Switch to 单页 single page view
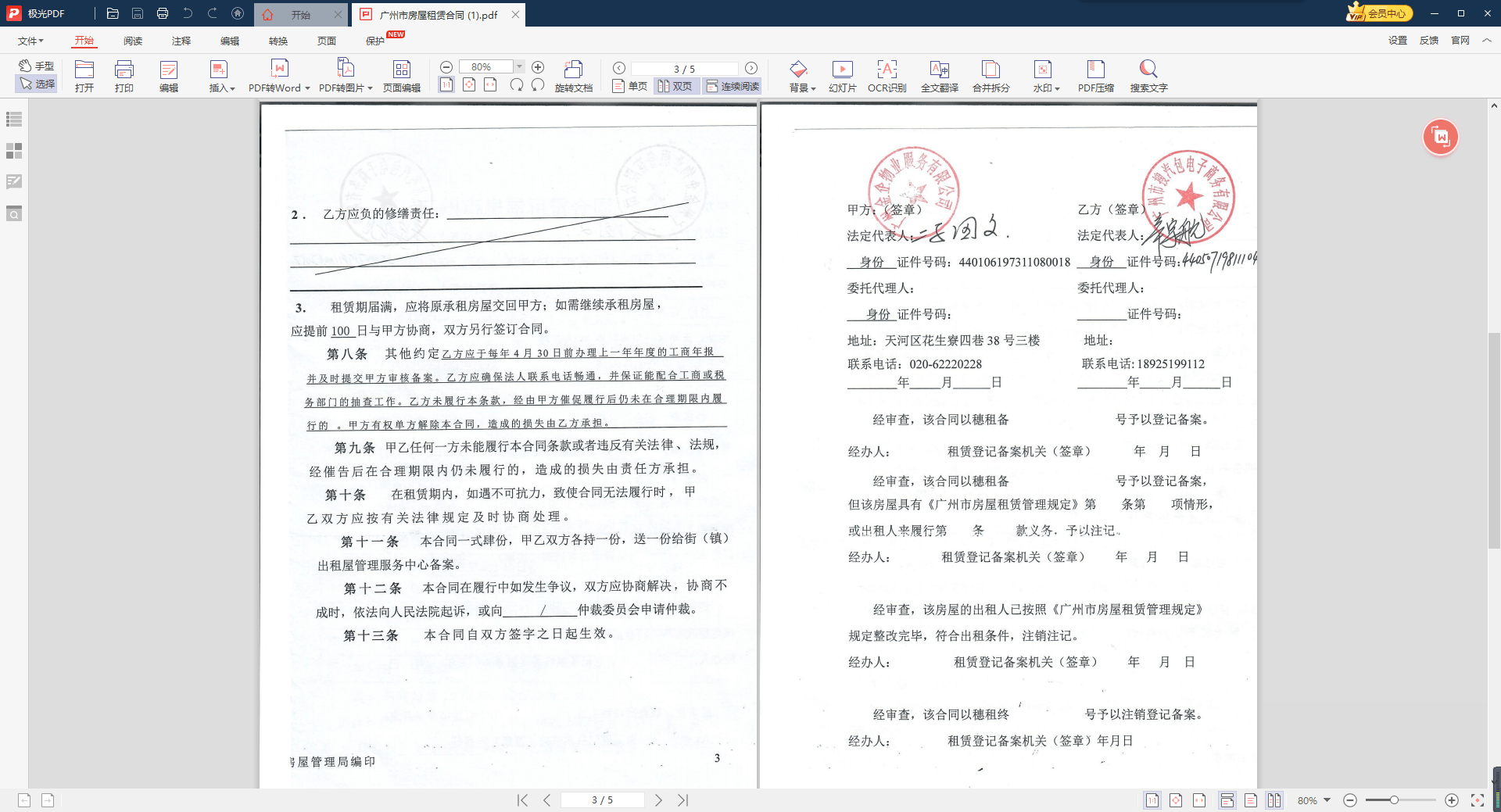This screenshot has width=1501, height=812. pos(630,86)
